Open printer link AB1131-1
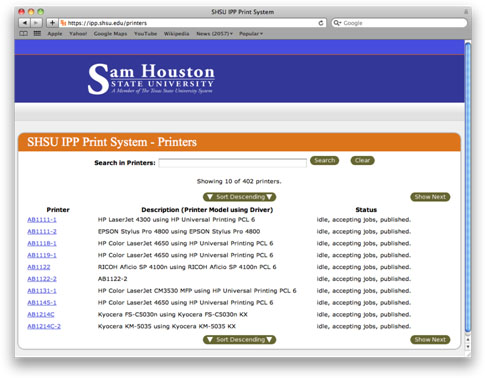The width and height of the screenshot is (485, 378). 42,291
